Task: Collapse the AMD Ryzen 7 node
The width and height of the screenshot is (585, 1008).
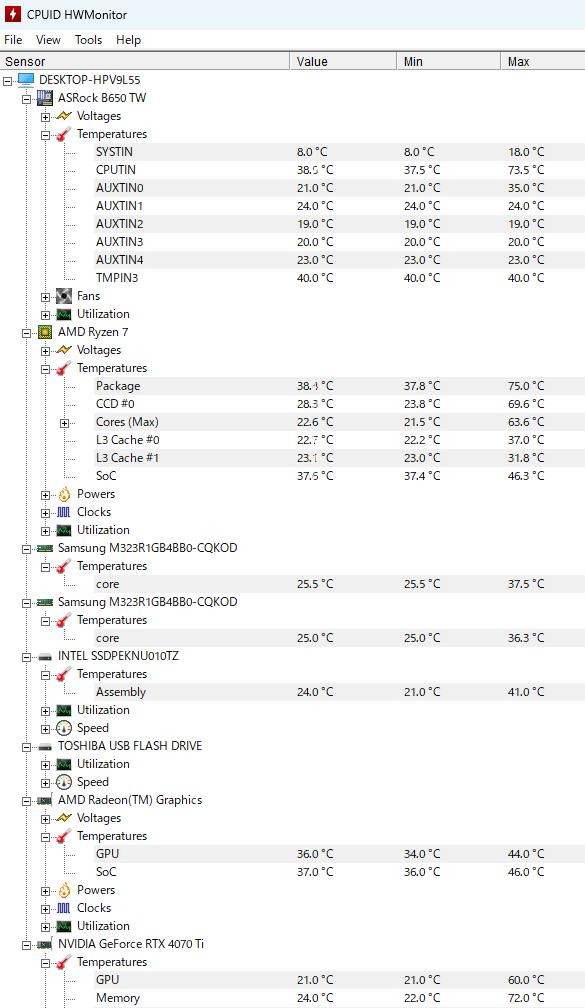Action: [26, 333]
